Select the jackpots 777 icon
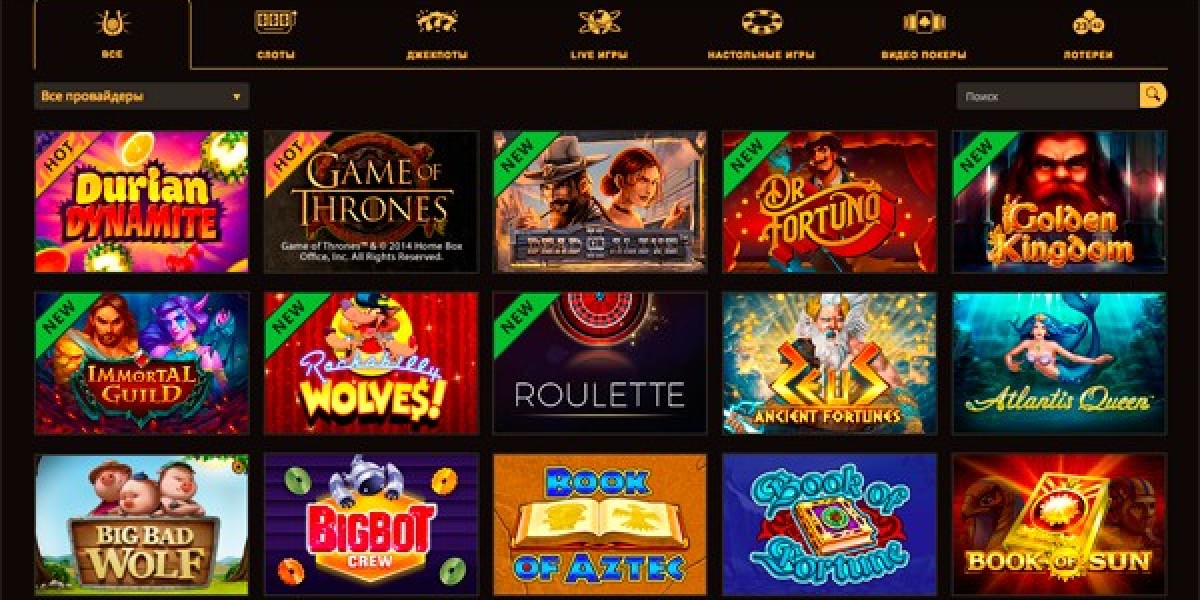 click(x=437, y=22)
